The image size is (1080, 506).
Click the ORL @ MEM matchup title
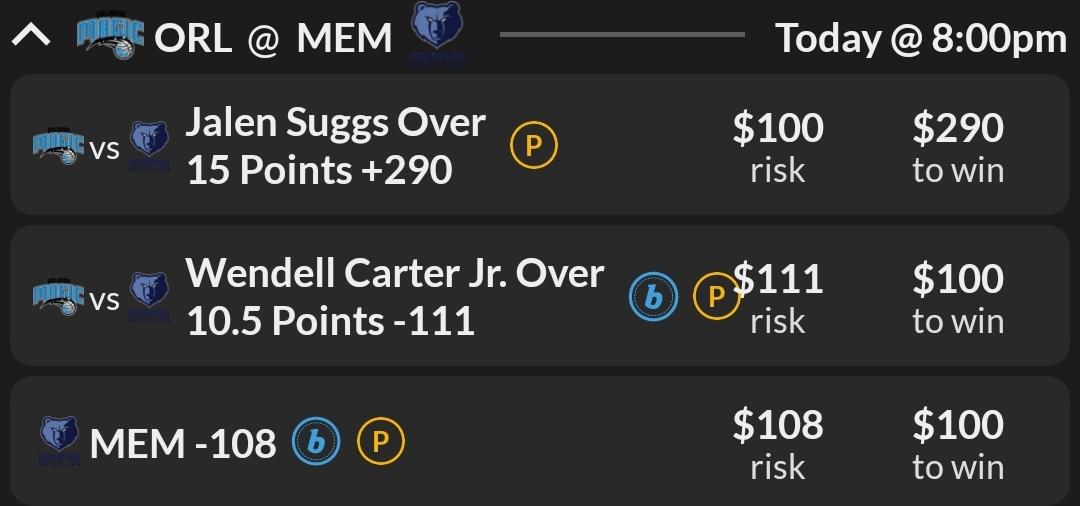tap(273, 38)
